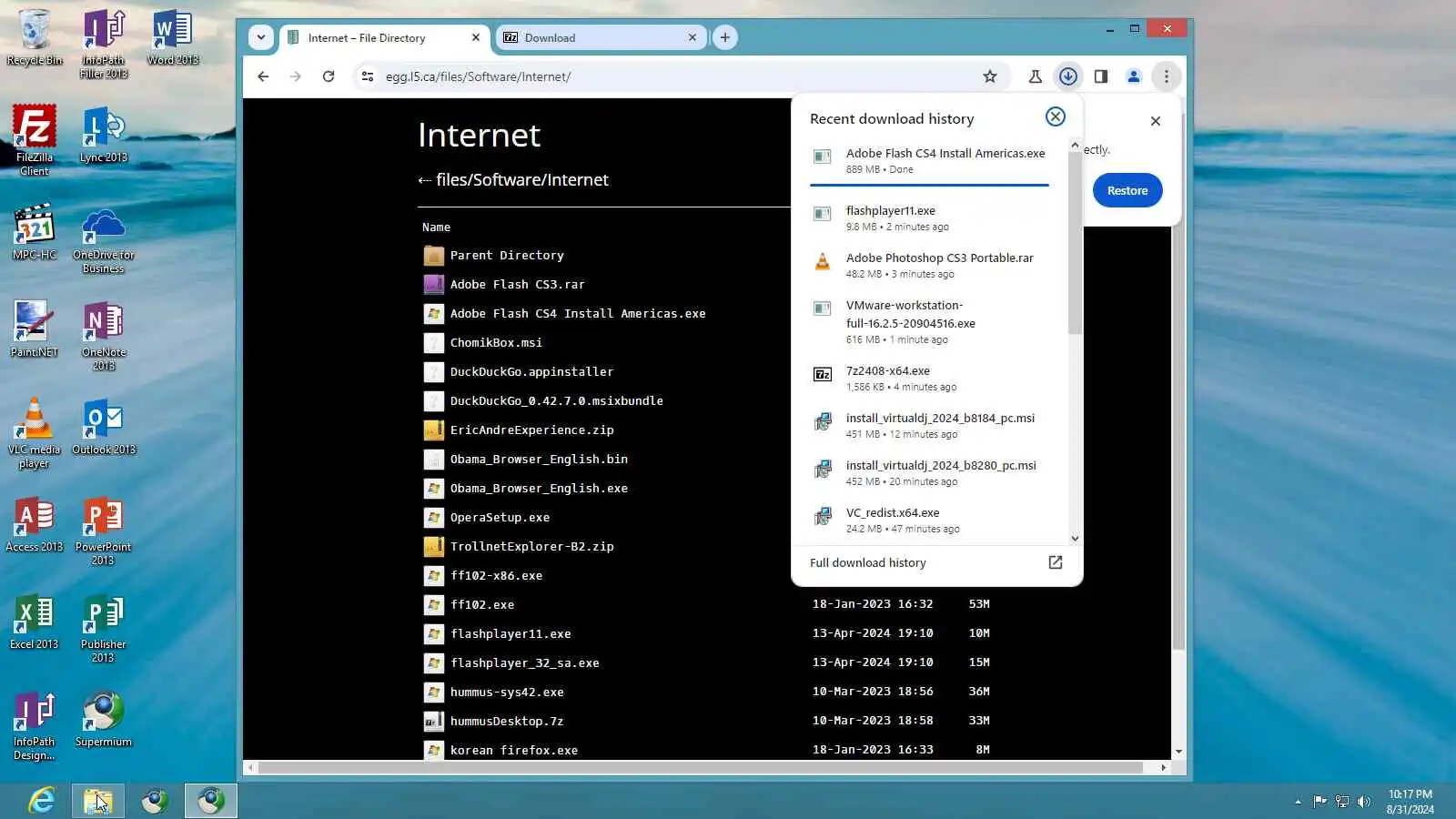Launch the FileZilla Client desktop shortcut
The width and height of the screenshot is (1456, 819).
pyautogui.click(x=35, y=140)
